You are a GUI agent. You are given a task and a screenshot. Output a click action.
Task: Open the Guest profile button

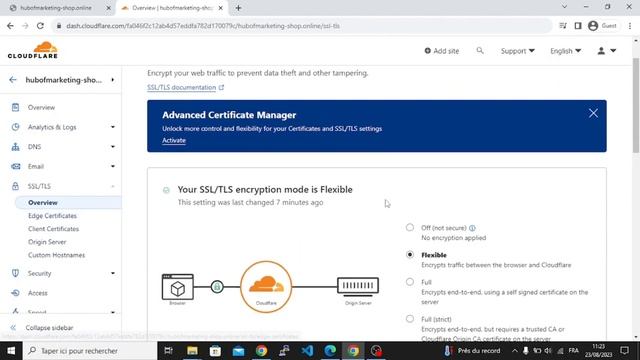[602, 26]
